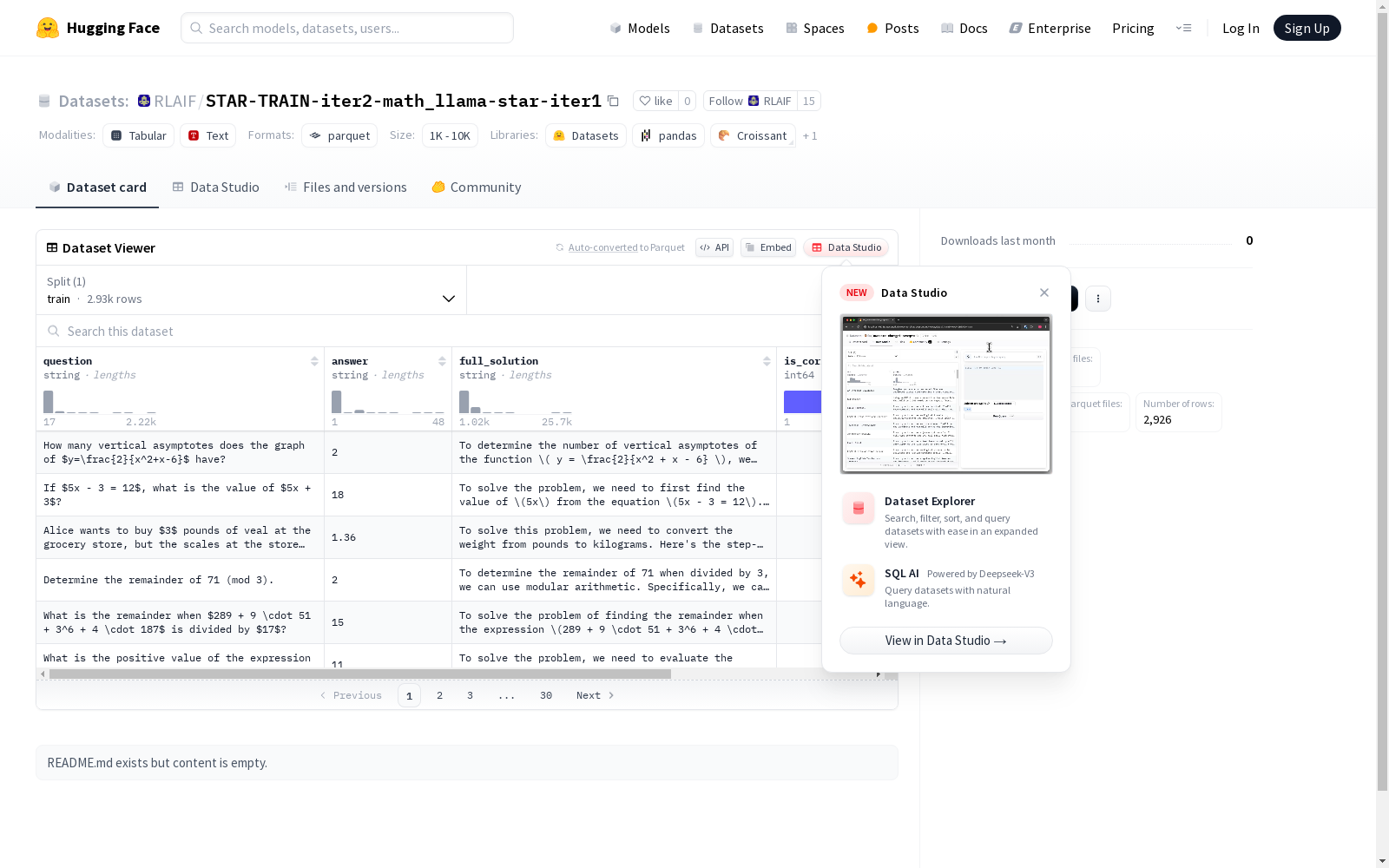Click the heart like button
1389x868 pixels.
tap(655, 101)
